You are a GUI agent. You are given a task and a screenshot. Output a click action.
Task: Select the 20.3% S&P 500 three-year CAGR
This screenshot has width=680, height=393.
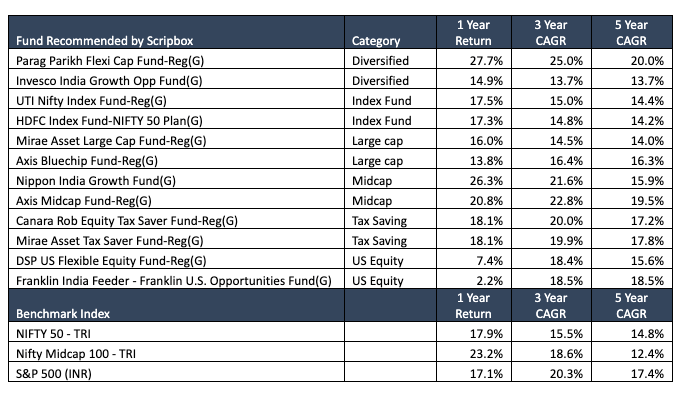pyautogui.click(x=566, y=373)
